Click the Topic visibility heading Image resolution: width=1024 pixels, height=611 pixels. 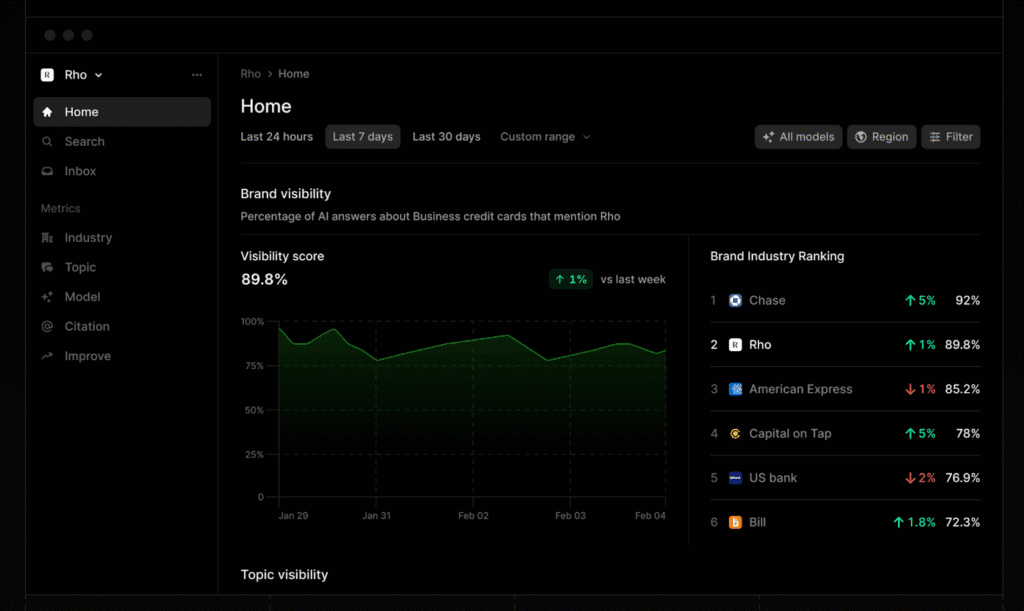(x=284, y=574)
